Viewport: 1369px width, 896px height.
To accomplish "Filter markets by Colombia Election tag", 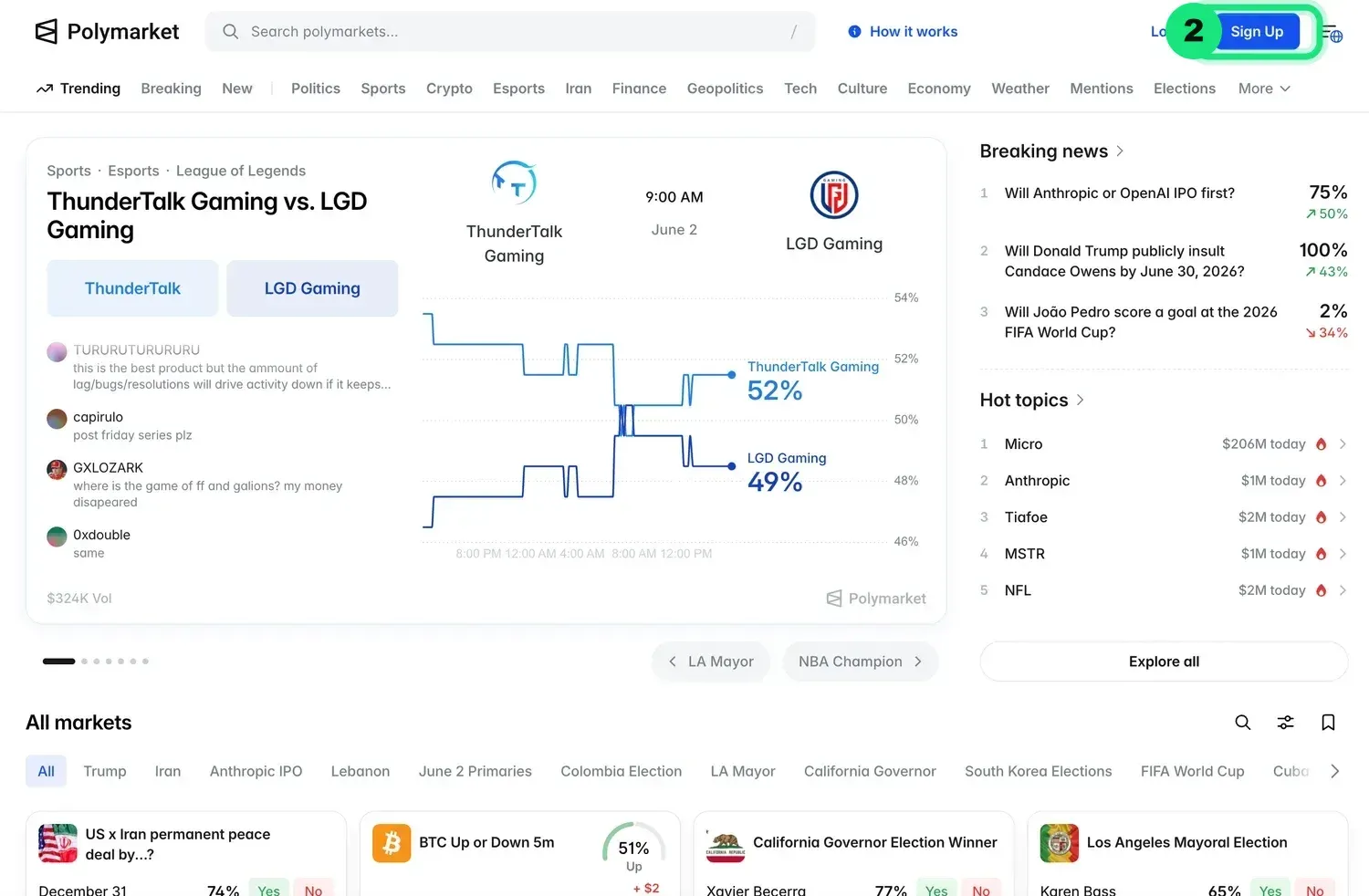I will coord(621,772).
